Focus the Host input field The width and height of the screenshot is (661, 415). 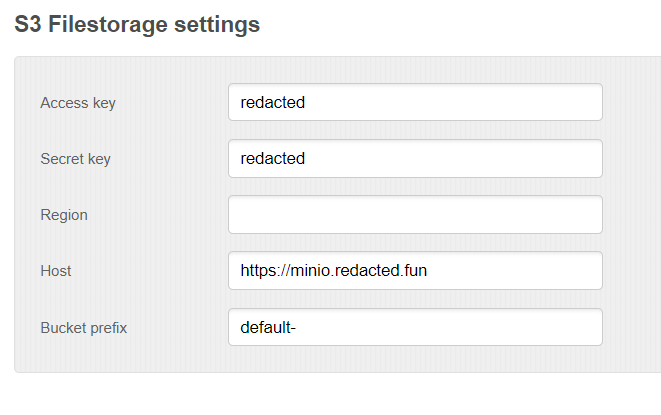(415, 270)
